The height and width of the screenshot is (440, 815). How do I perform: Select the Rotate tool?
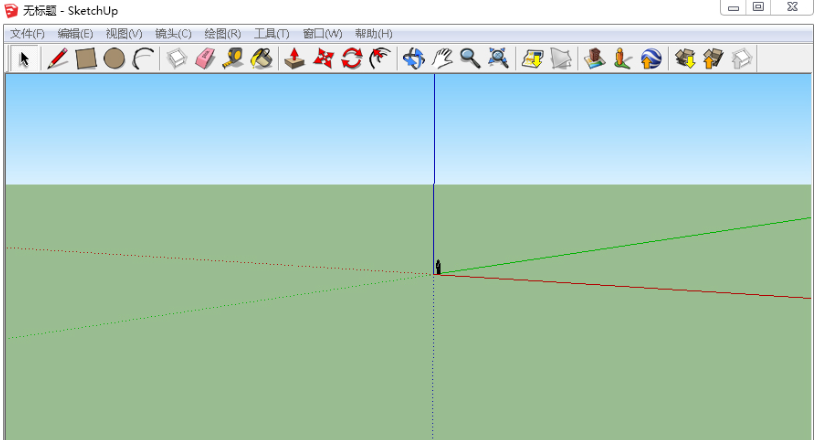point(352,58)
